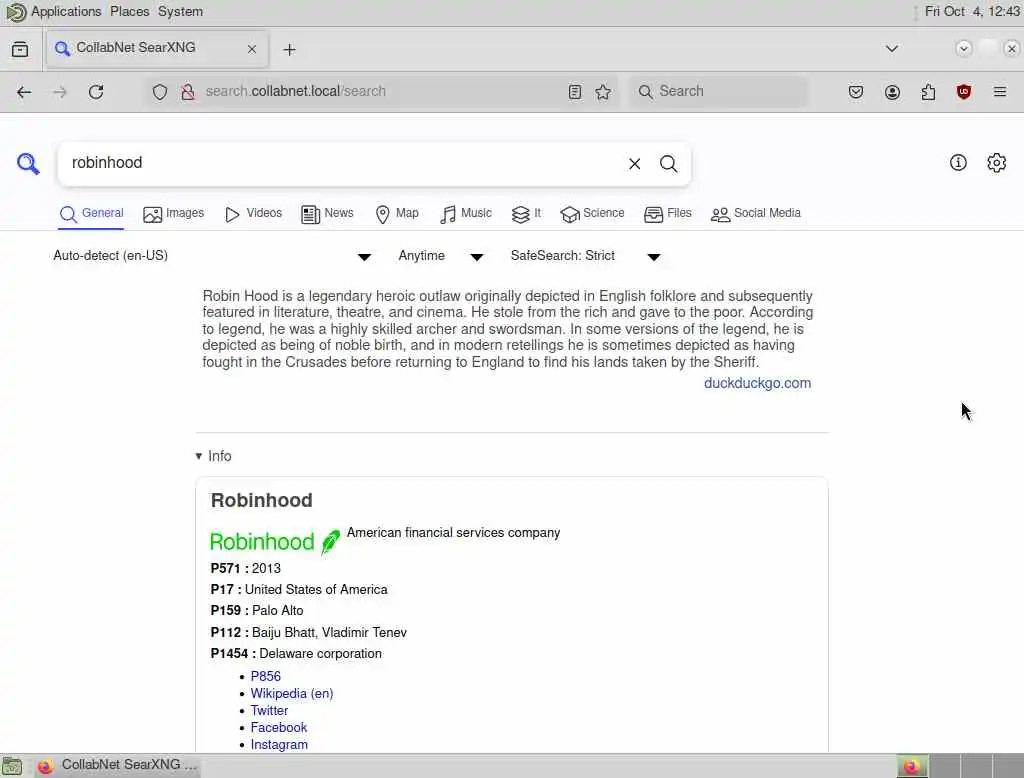The height and width of the screenshot is (778, 1024).
Task: Switch to General category
Action: [91, 214]
